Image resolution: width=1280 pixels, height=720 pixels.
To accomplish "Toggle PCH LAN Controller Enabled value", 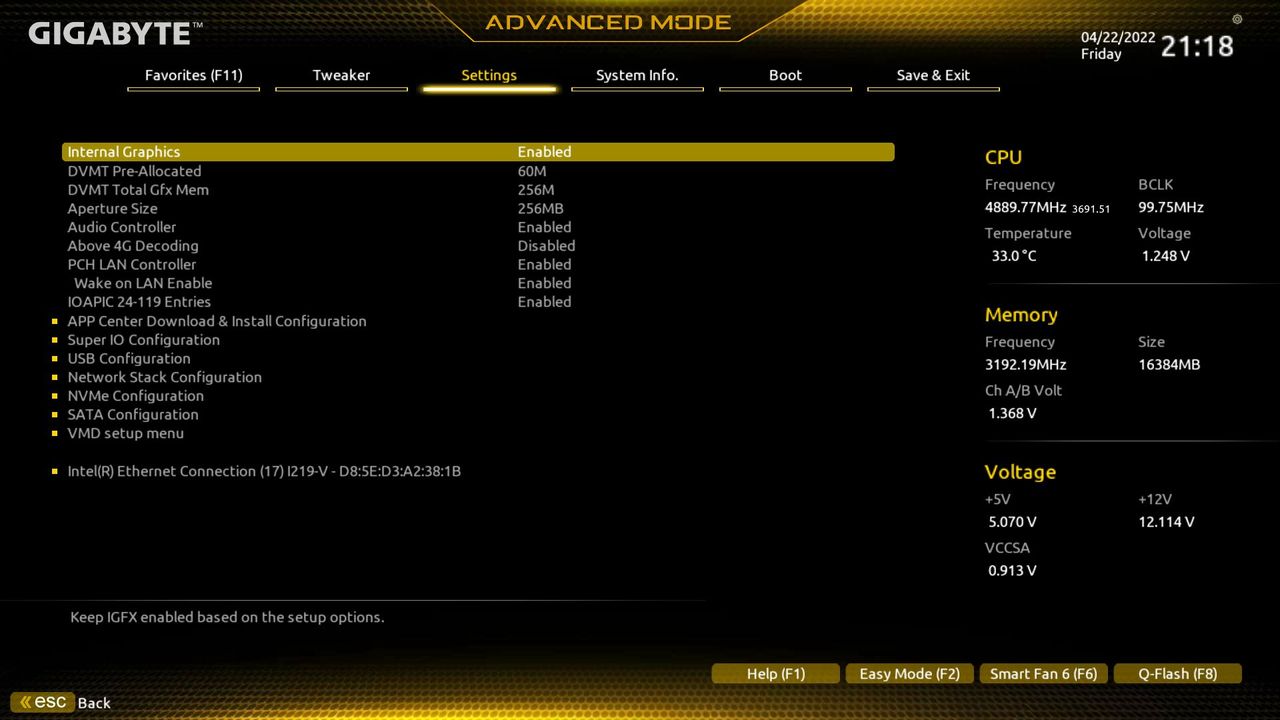I will tap(544, 265).
